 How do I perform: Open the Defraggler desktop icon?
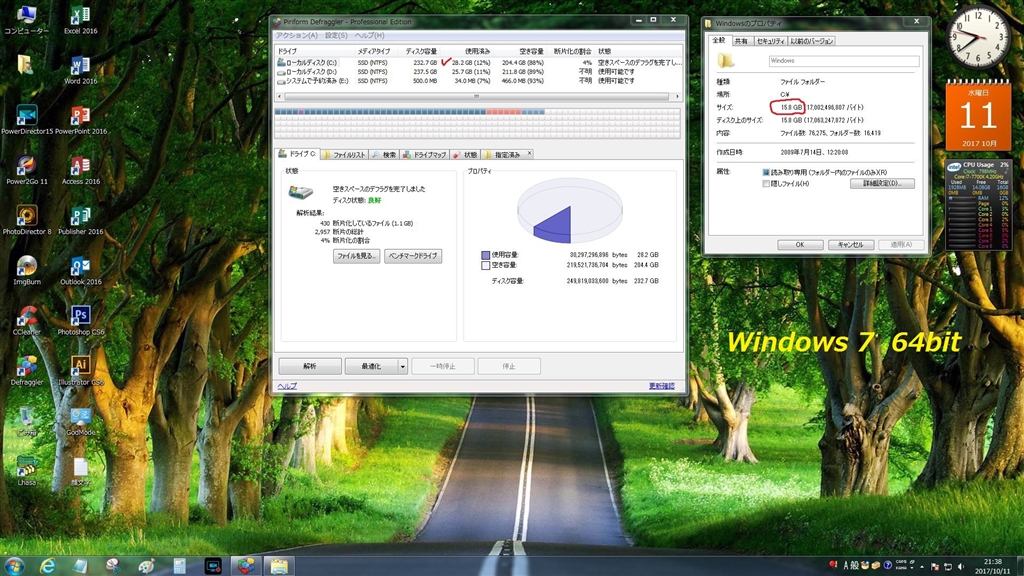[27, 371]
